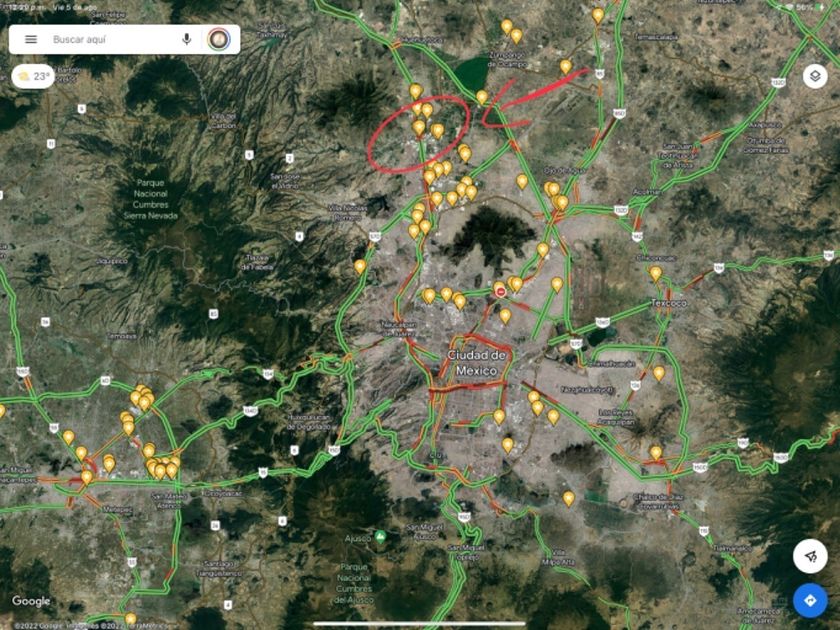This screenshot has height=630, width=840.
Task: Tap the 'San Mateo Atenco' label
Action: pyautogui.click(x=169, y=501)
